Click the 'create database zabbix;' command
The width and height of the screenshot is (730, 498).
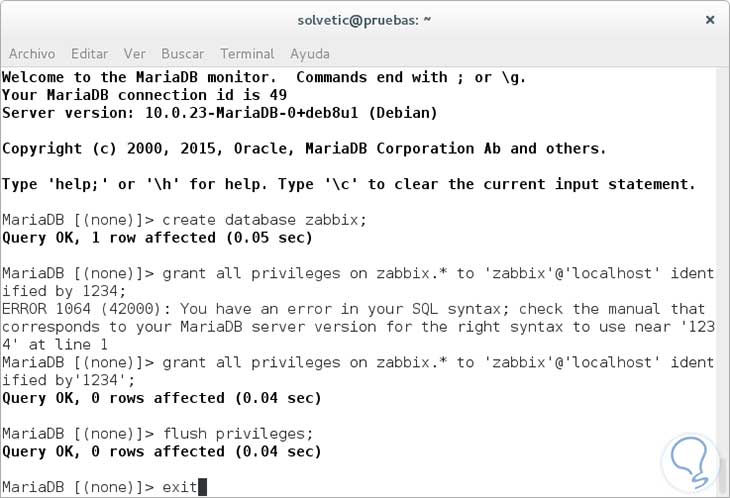264,220
